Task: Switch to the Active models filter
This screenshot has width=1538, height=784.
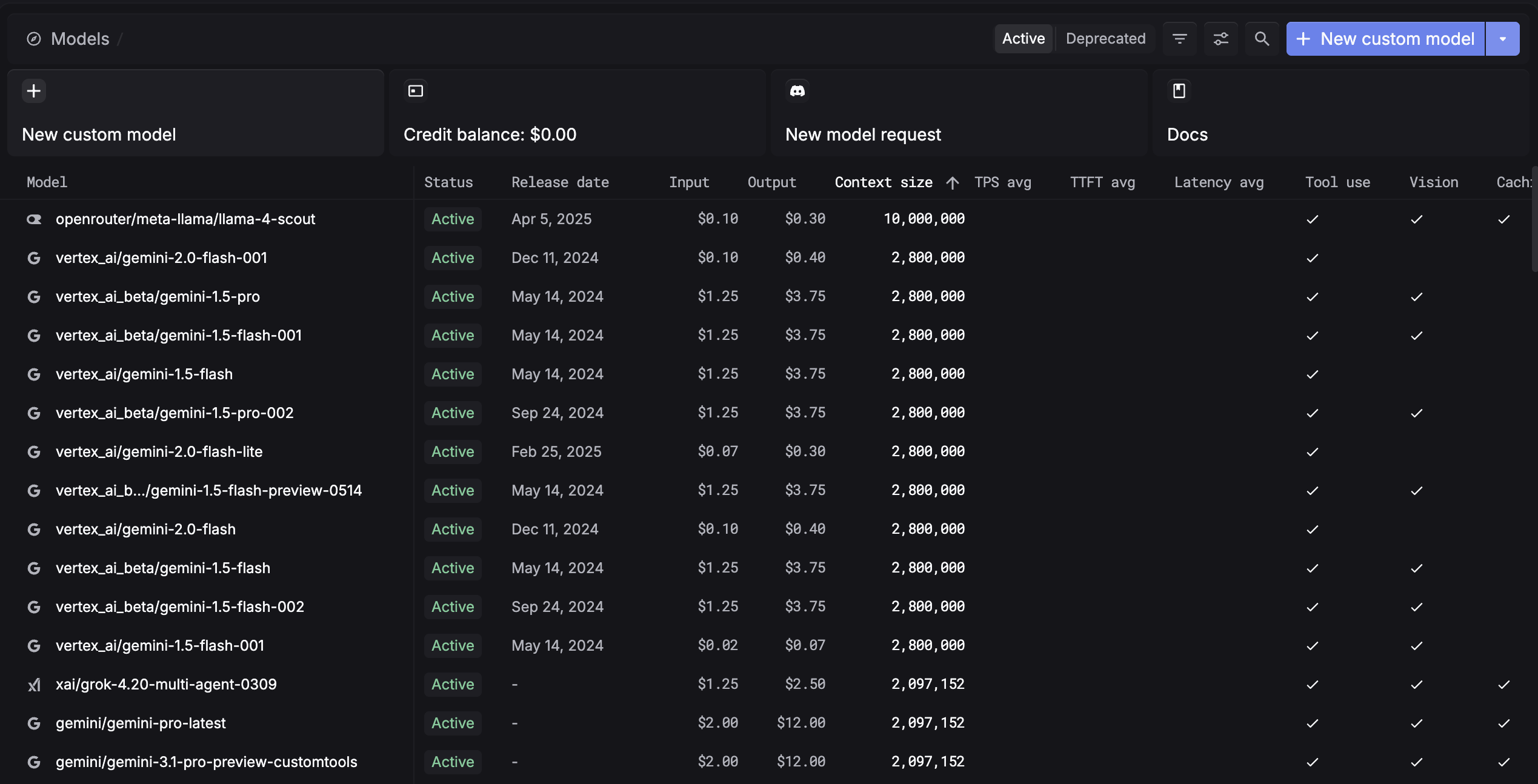Action: coord(1024,39)
